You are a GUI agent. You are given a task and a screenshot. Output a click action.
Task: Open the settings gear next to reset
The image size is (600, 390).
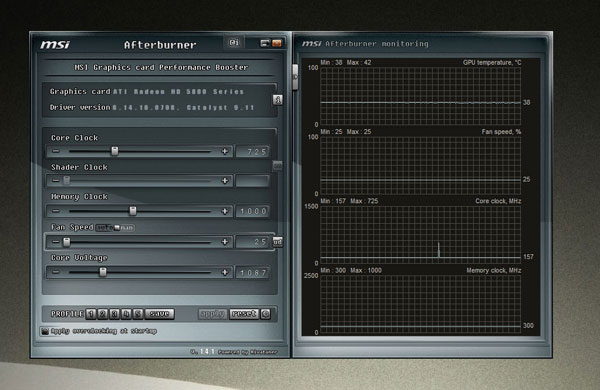pyautogui.click(x=265, y=314)
